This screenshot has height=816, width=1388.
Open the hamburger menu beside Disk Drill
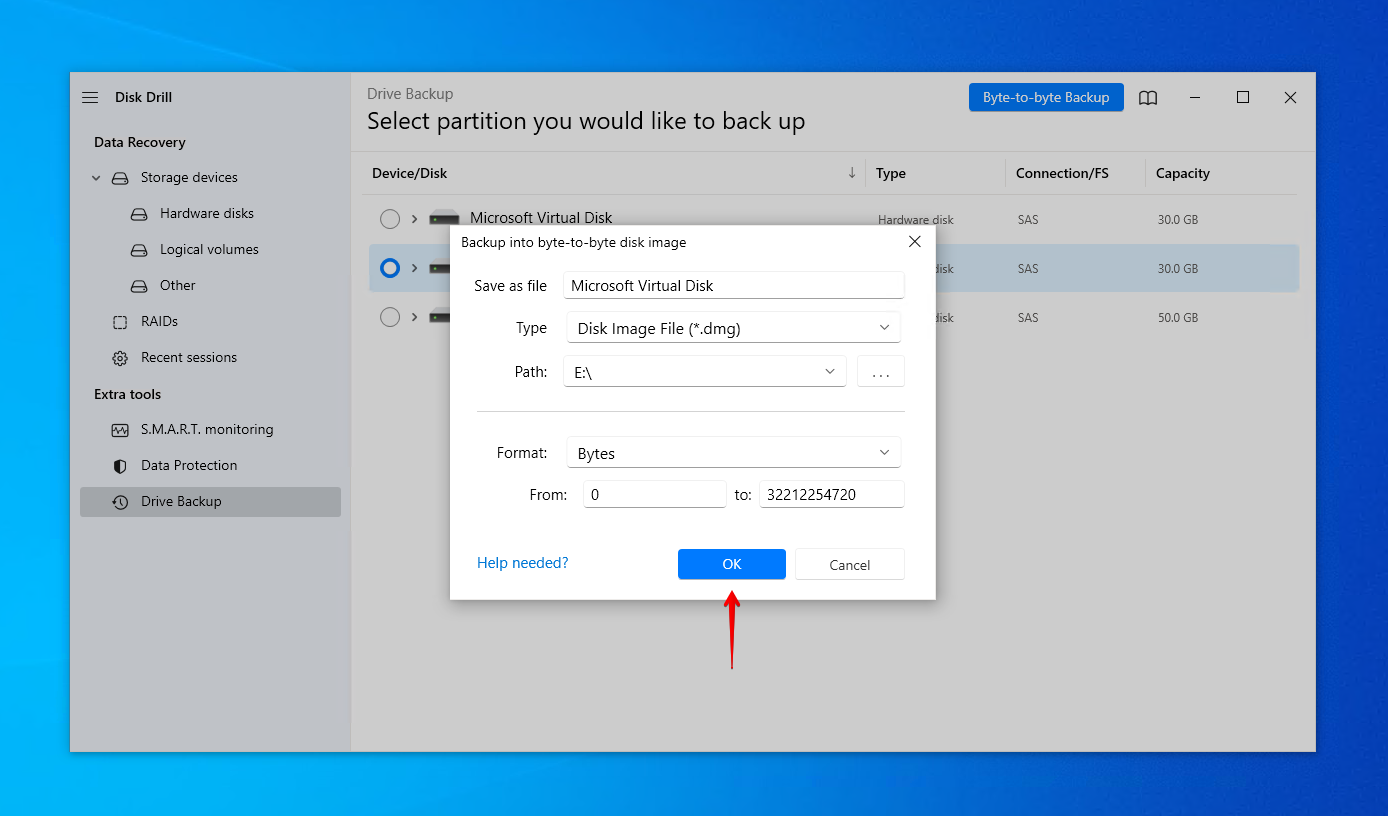90,97
